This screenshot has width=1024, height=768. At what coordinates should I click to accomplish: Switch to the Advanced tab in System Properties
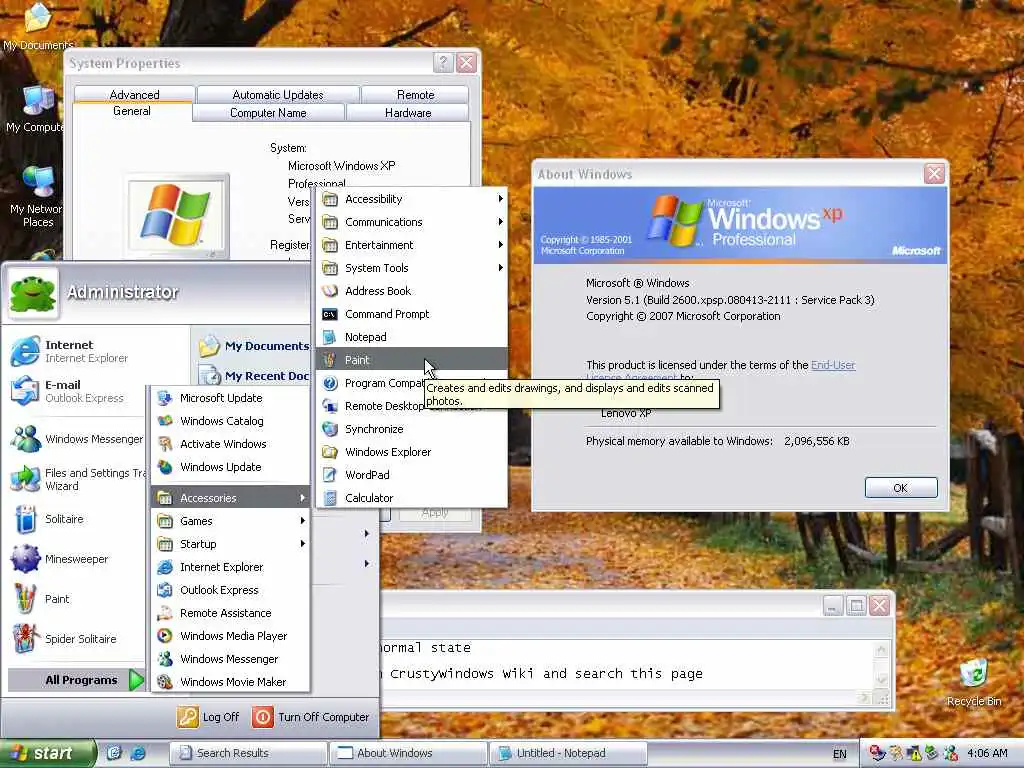point(135,95)
